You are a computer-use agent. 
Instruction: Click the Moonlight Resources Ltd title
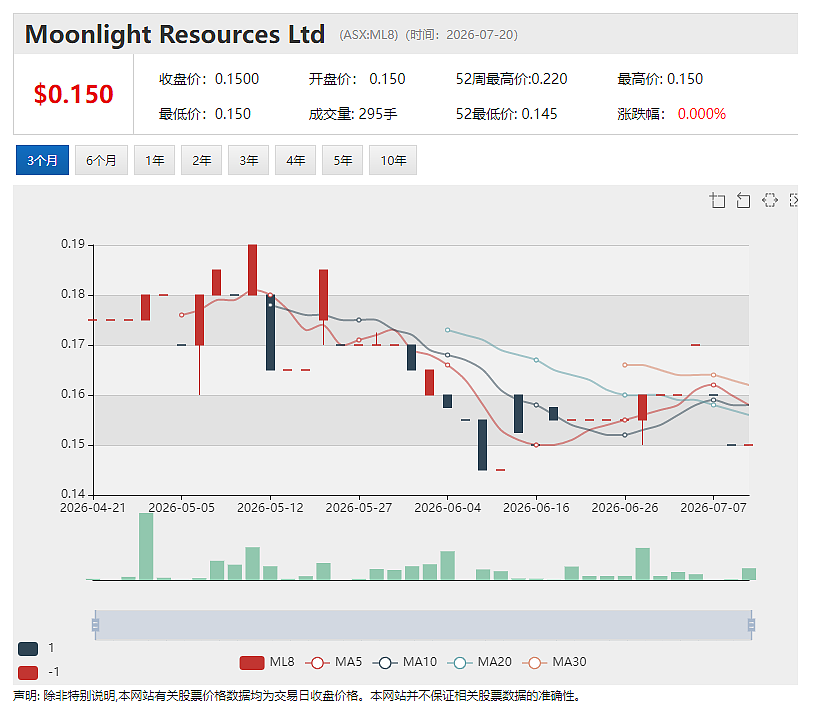click(x=175, y=34)
